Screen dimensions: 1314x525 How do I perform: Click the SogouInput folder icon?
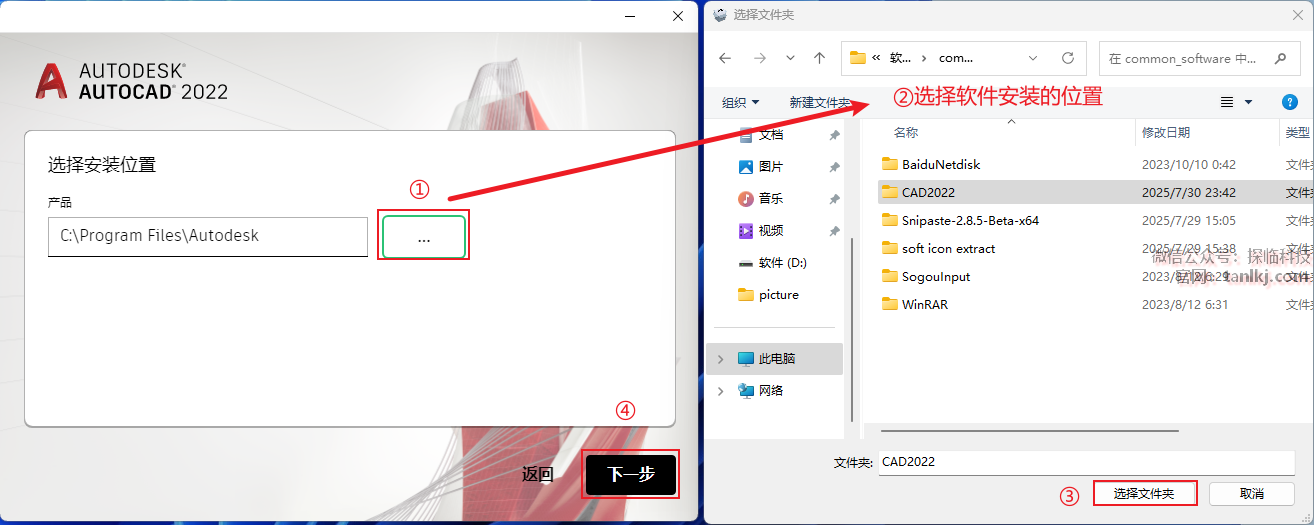(890, 276)
